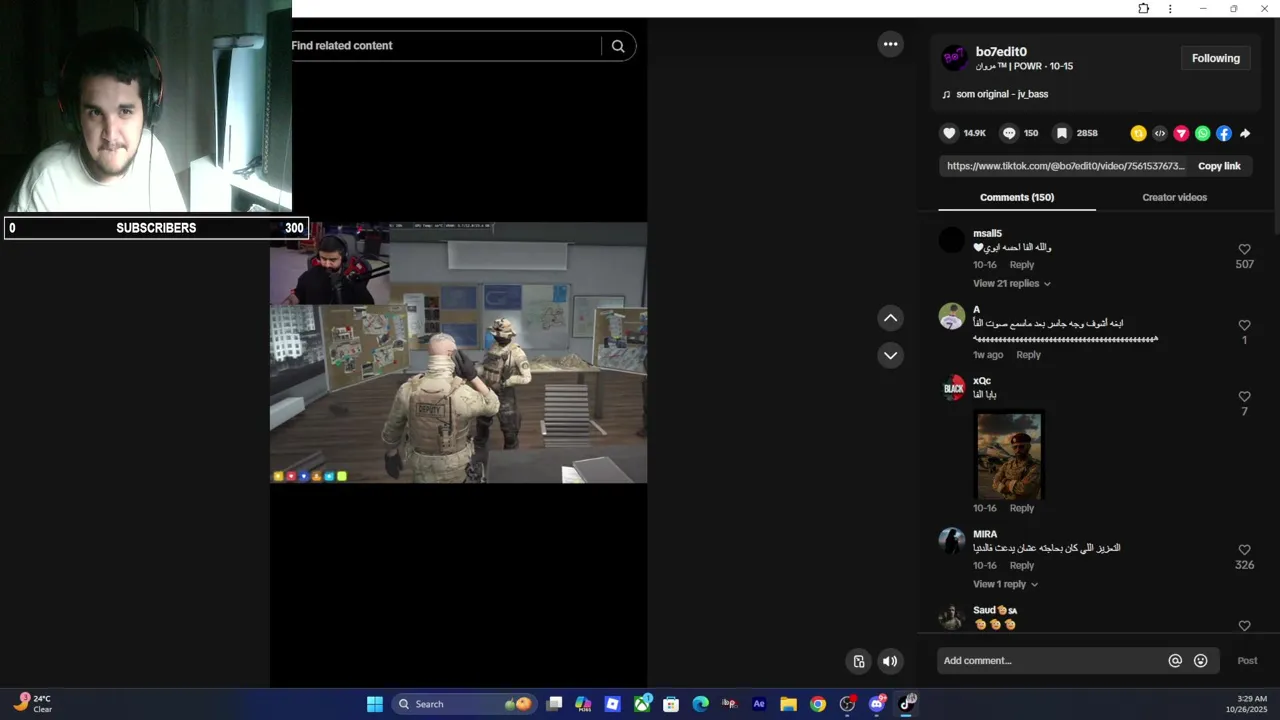
Task: Switch to Creator videos tab
Action: (1174, 197)
